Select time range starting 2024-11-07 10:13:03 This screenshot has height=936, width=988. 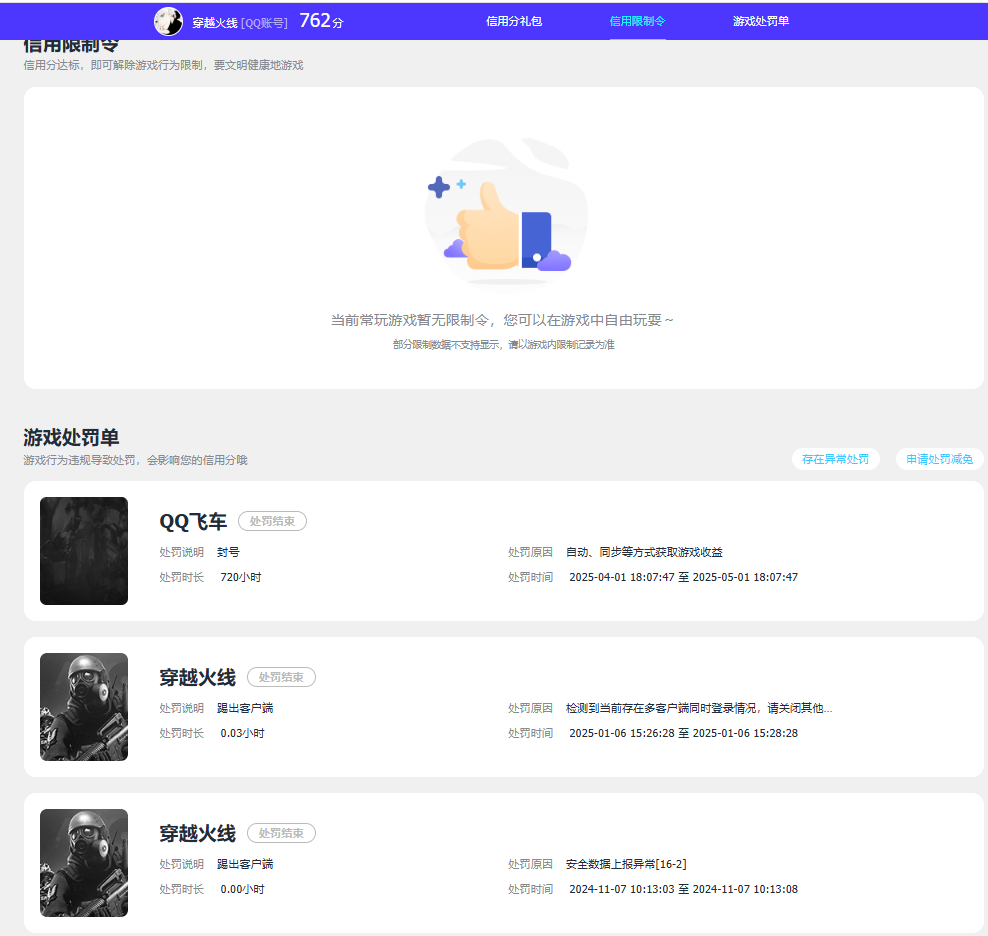pyautogui.click(x=683, y=889)
